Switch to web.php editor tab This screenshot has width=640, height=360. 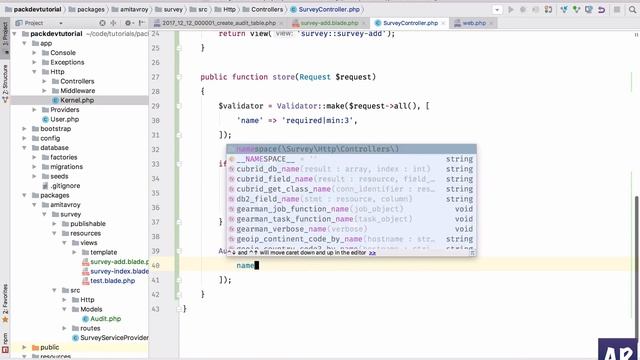[x=473, y=23]
